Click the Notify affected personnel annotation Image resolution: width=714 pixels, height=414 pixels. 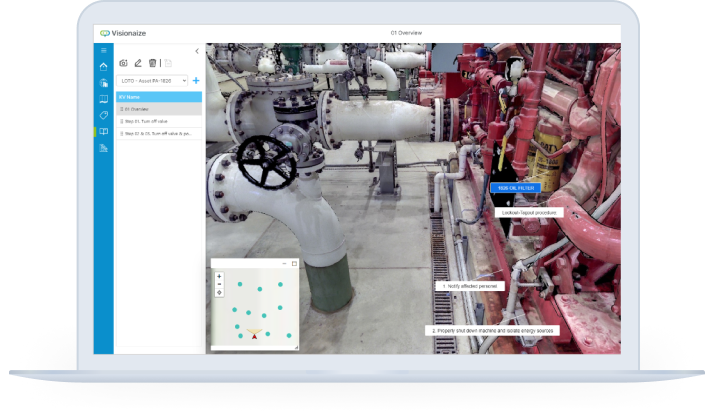pos(470,286)
